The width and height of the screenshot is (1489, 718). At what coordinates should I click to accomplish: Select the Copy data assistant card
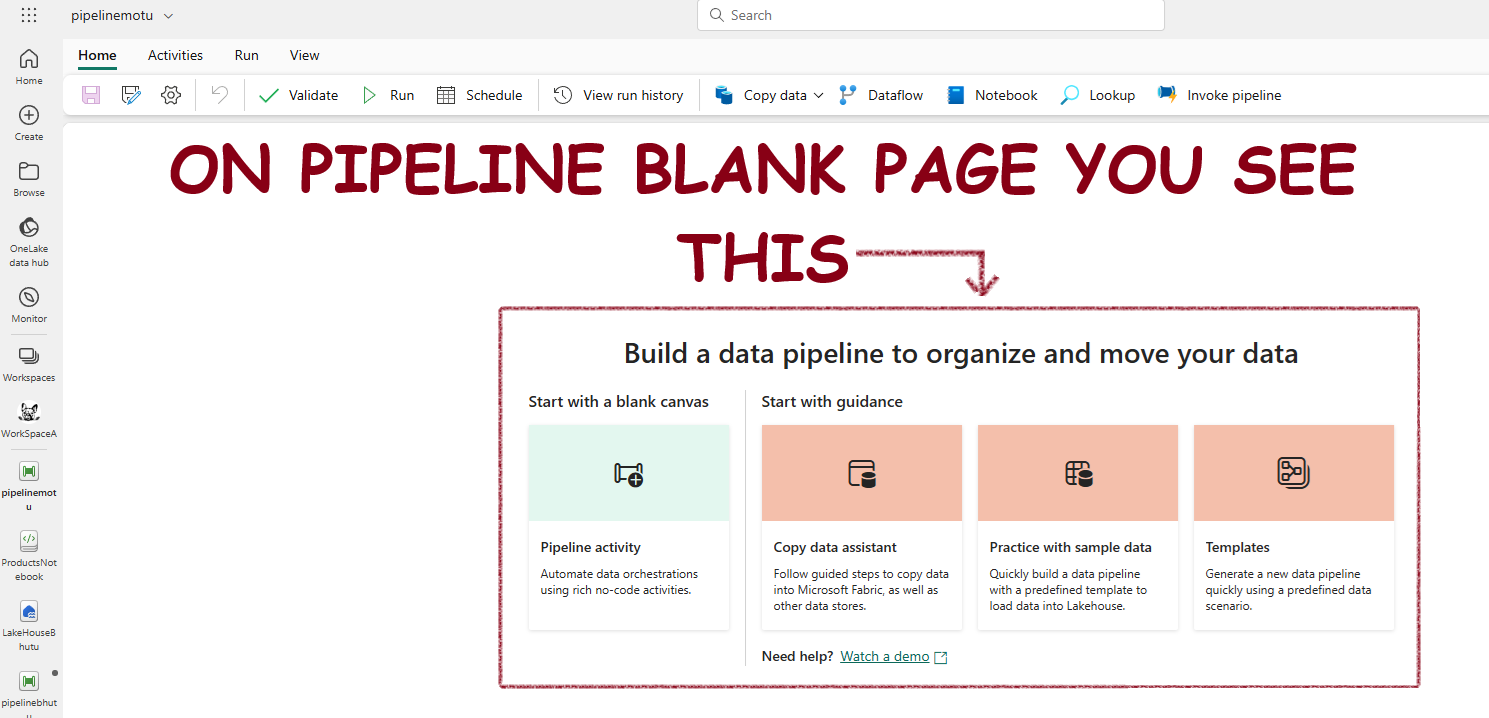pyautogui.click(x=861, y=527)
